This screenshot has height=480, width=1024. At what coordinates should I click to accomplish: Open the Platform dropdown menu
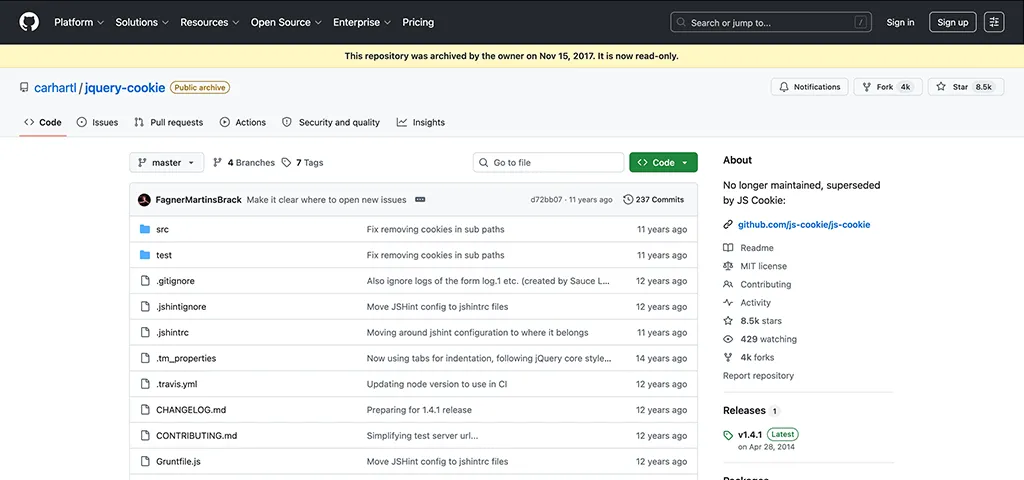tap(79, 22)
